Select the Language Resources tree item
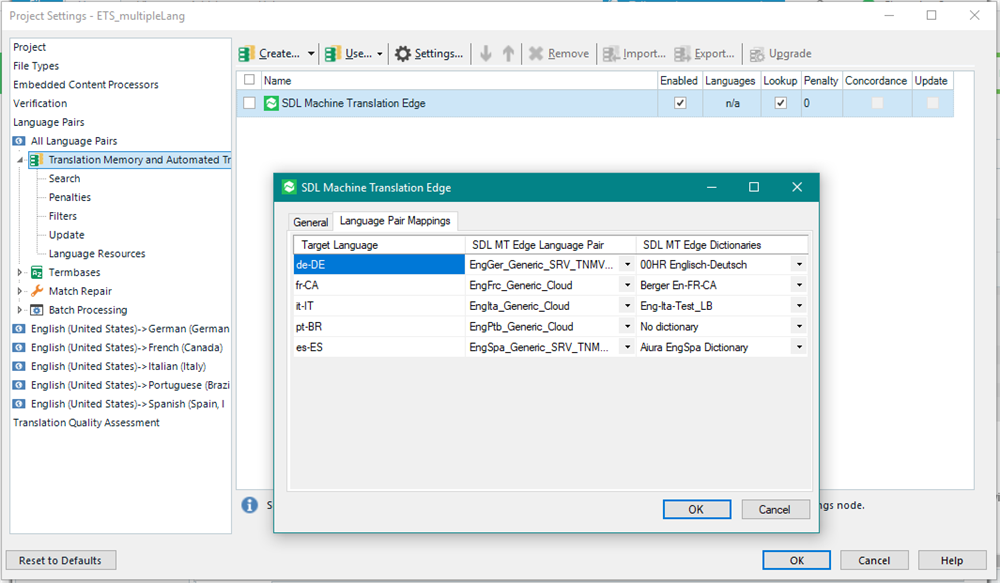Viewport: 1000px width, 583px height. tap(97, 254)
